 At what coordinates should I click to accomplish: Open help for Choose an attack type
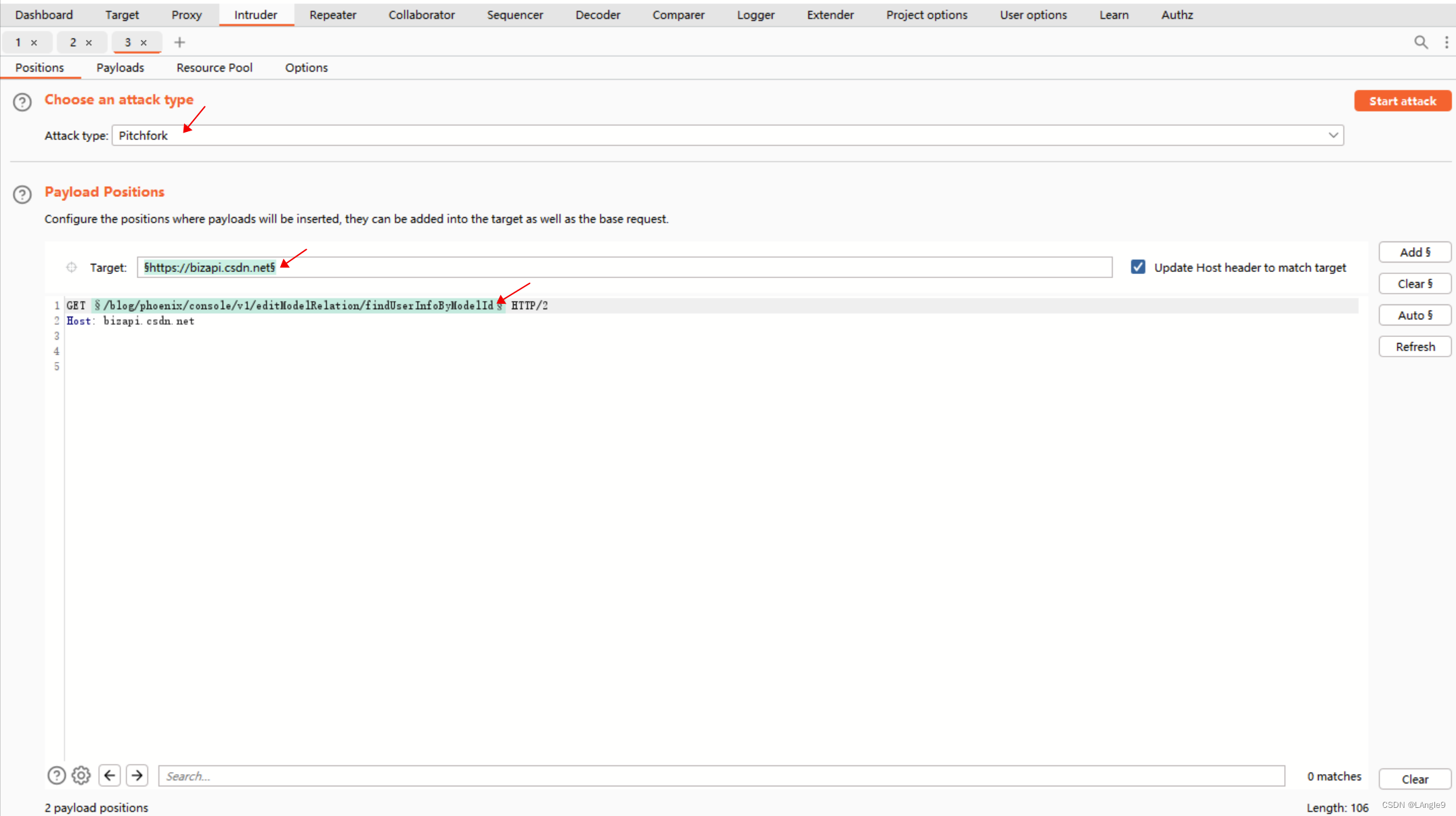(22, 102)
